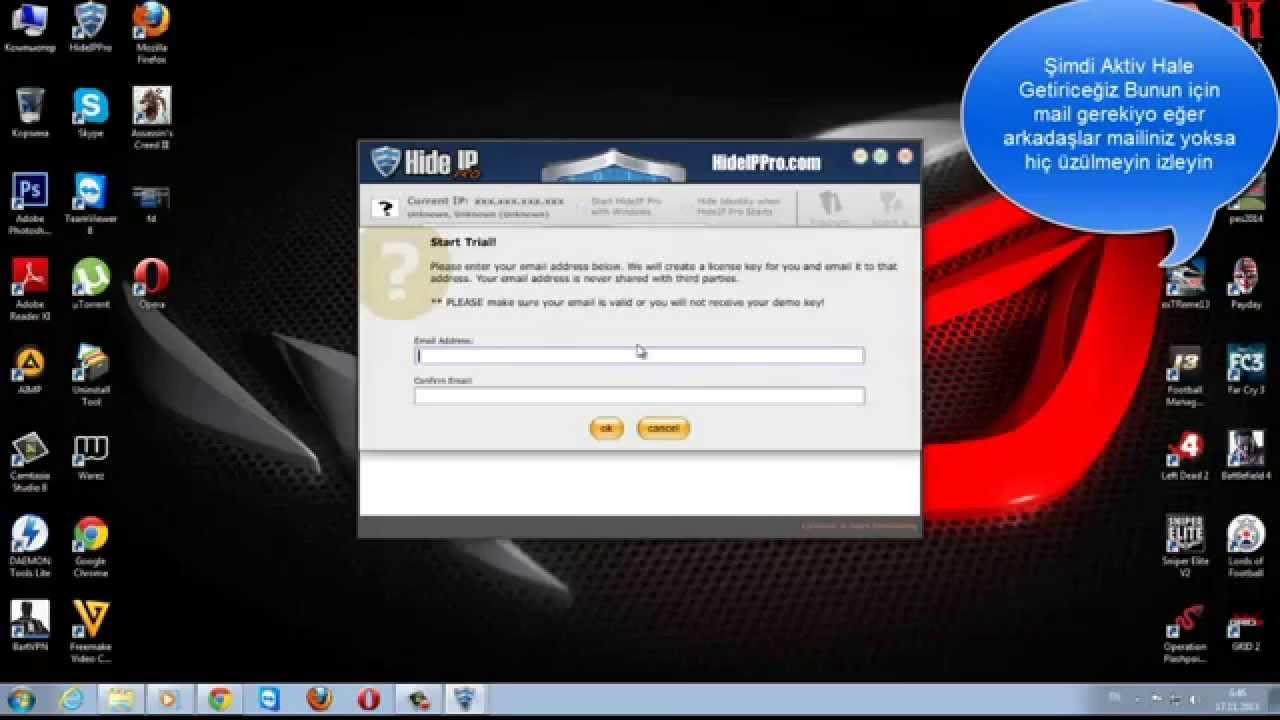
Task: Click the HideIPPro.com link in header
Action: point(766,162)
